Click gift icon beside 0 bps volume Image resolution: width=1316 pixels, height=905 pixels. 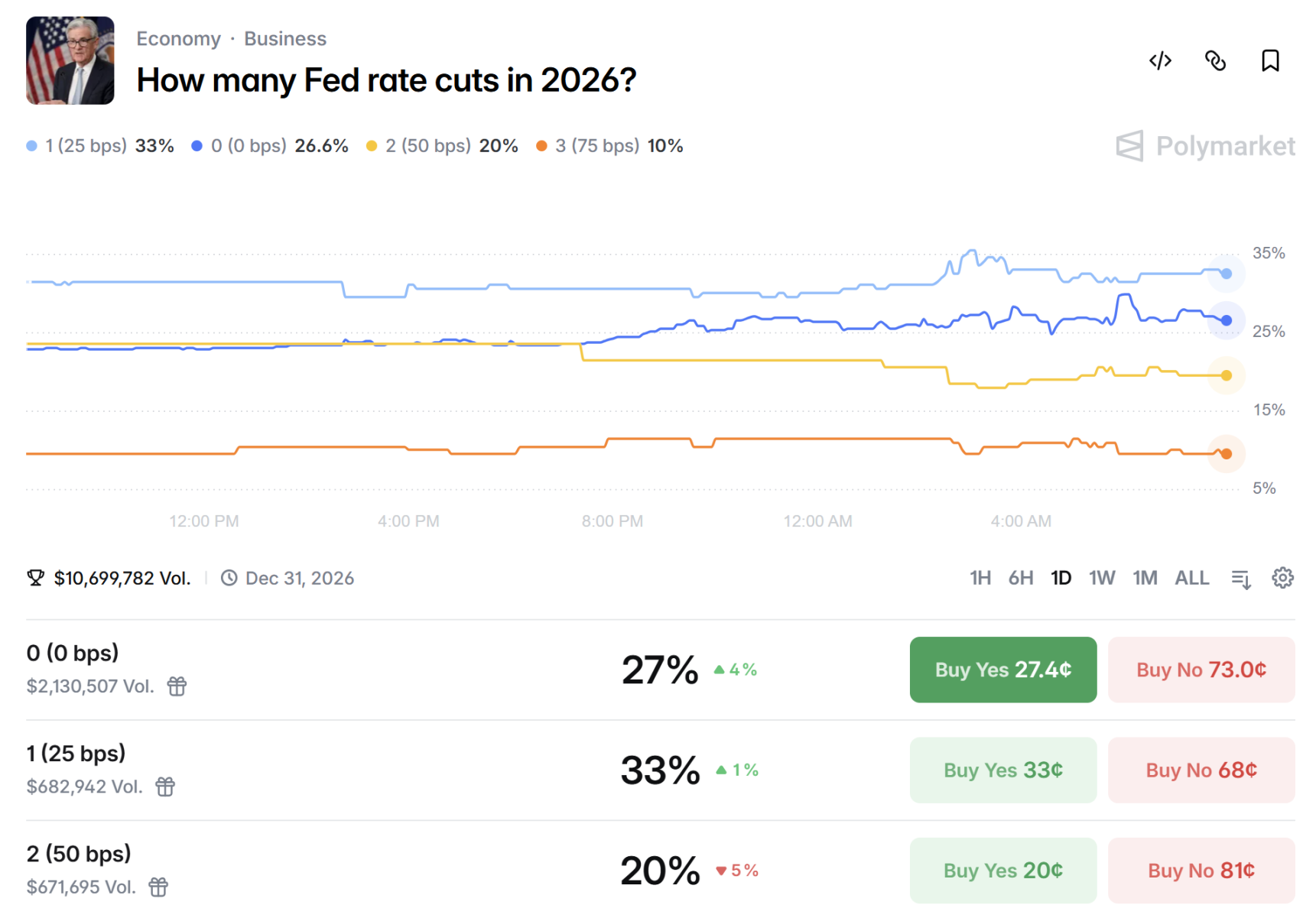point(177,686)
